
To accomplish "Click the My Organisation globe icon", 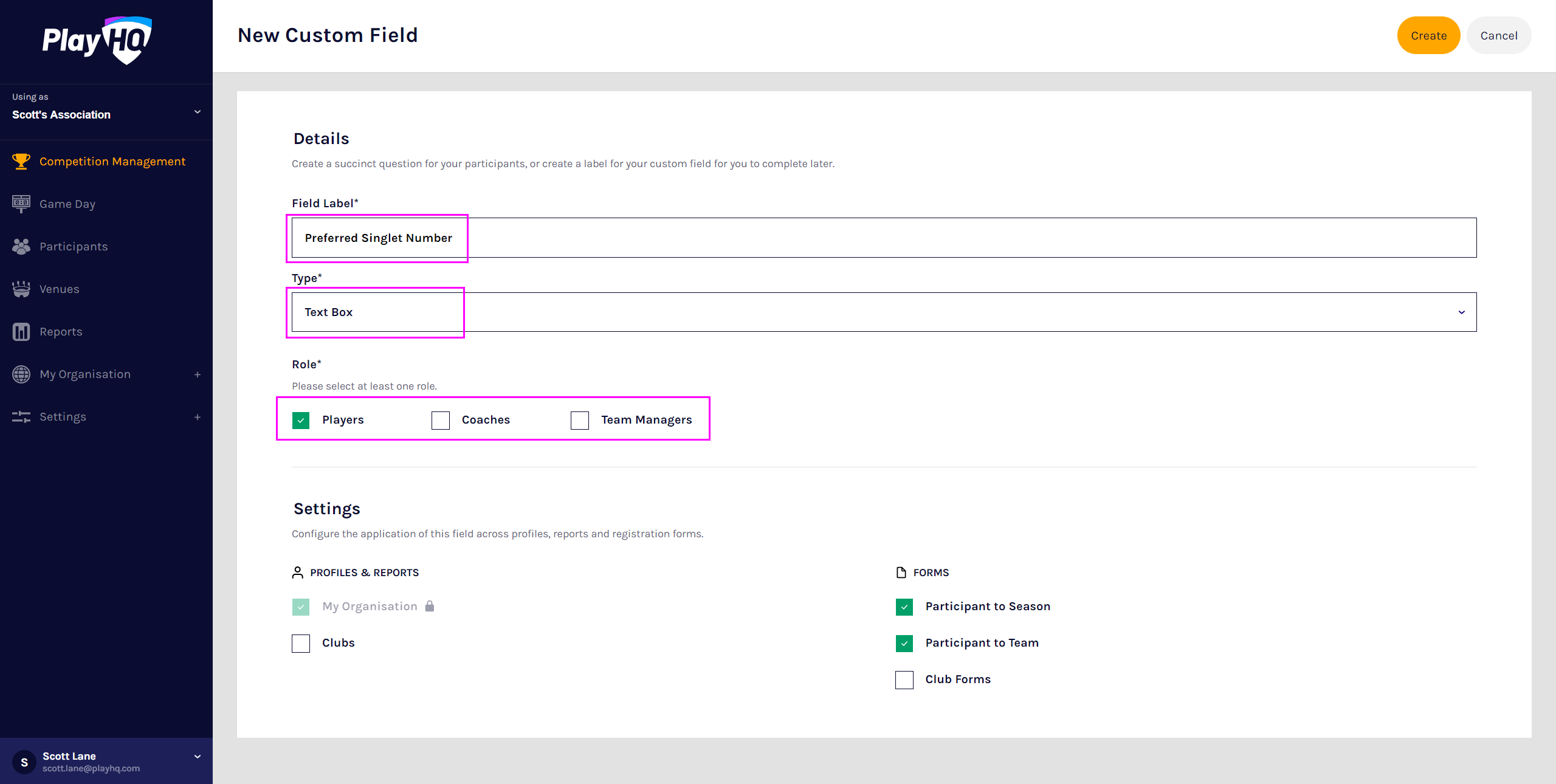I will [x=21, y=374].
